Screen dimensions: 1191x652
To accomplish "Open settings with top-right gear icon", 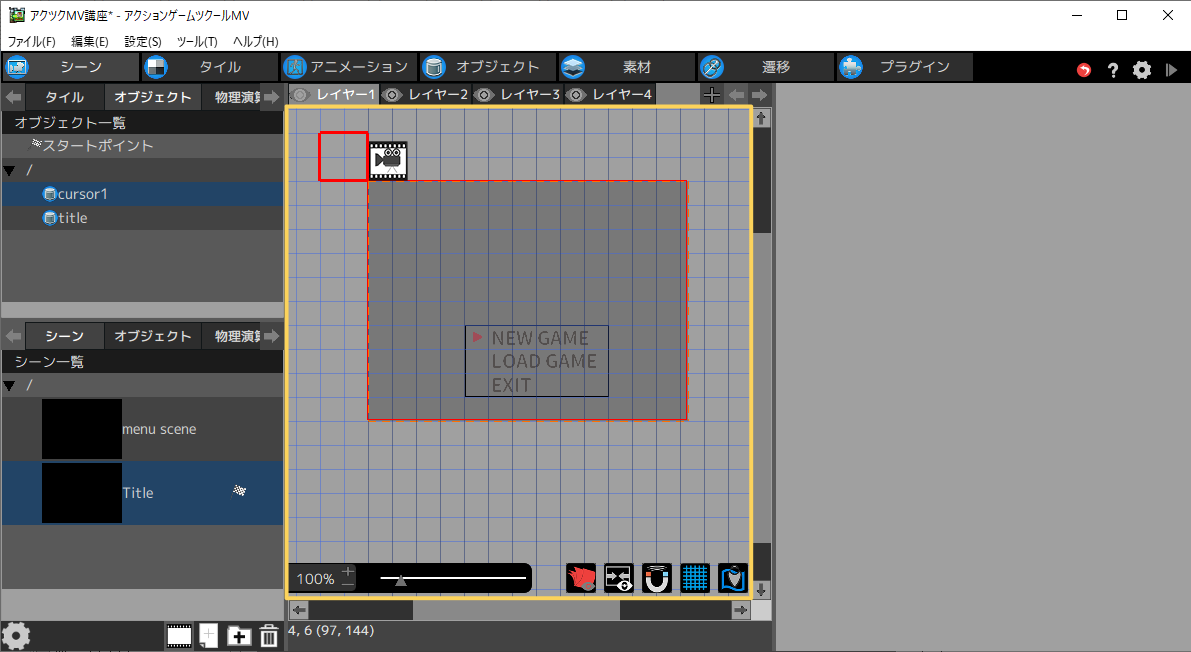I will [1142, 70].
